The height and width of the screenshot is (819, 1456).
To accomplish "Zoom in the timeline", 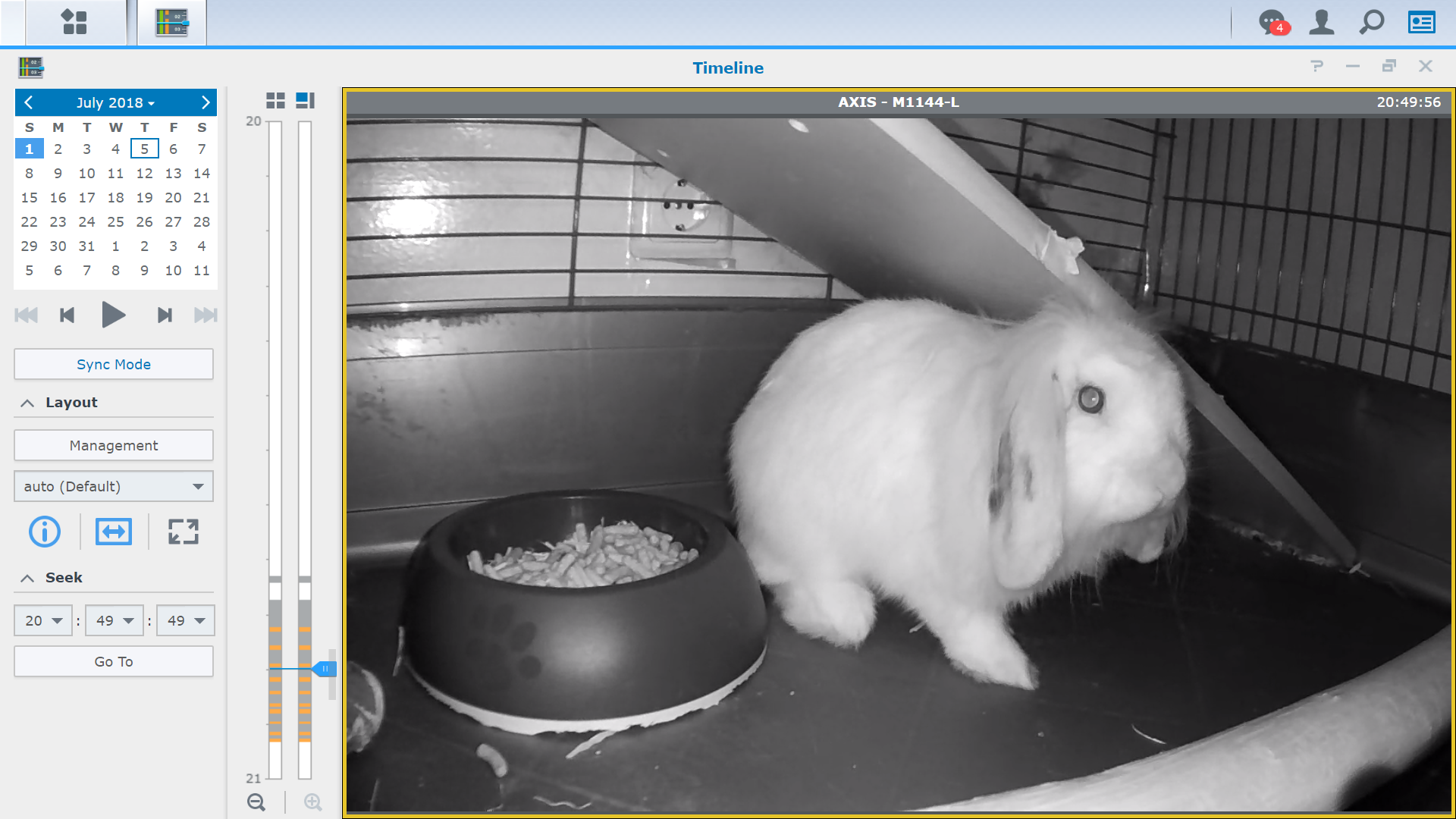I will (312, 802).
